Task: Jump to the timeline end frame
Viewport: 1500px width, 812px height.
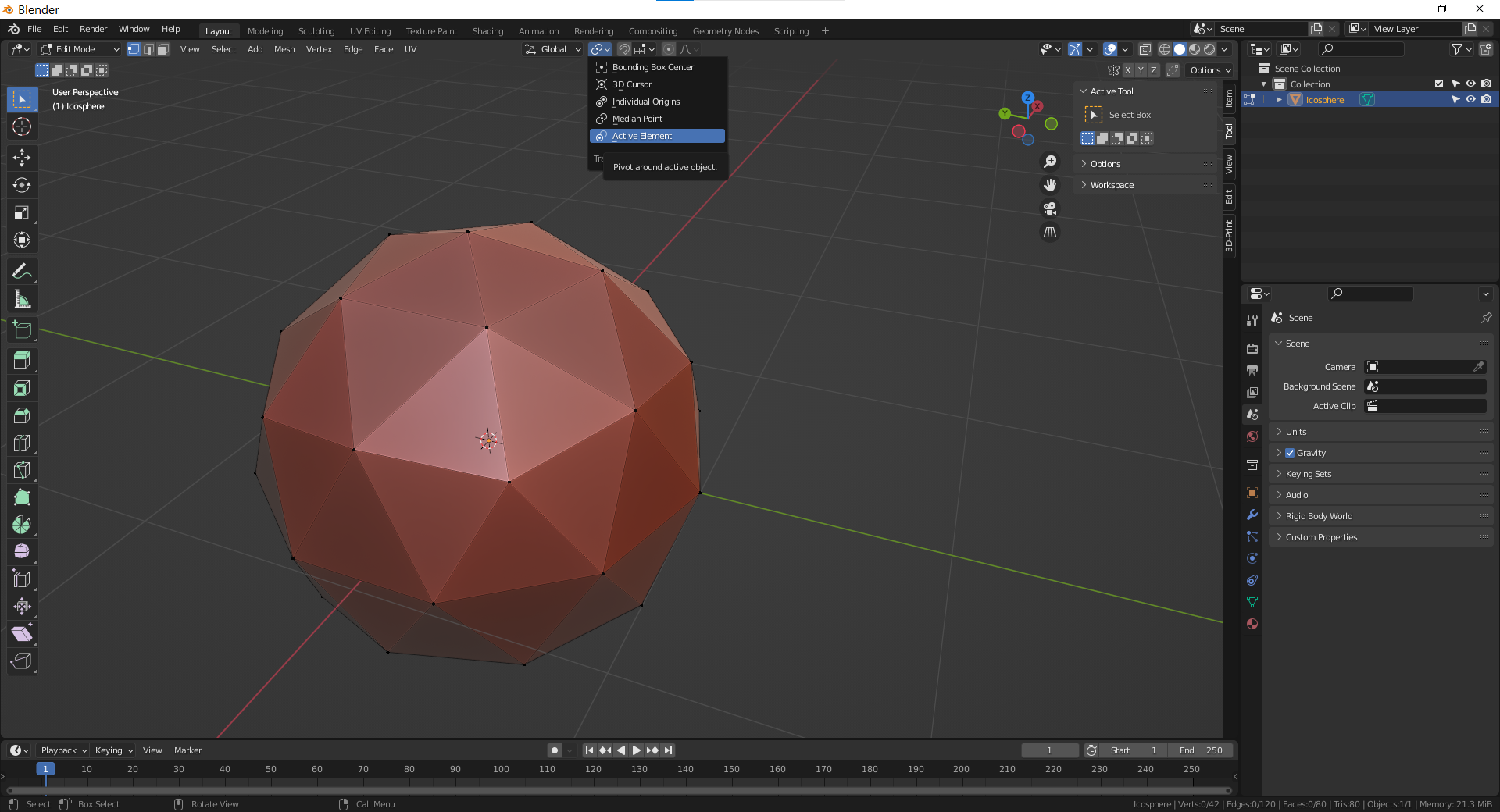Action: point(668,750)
